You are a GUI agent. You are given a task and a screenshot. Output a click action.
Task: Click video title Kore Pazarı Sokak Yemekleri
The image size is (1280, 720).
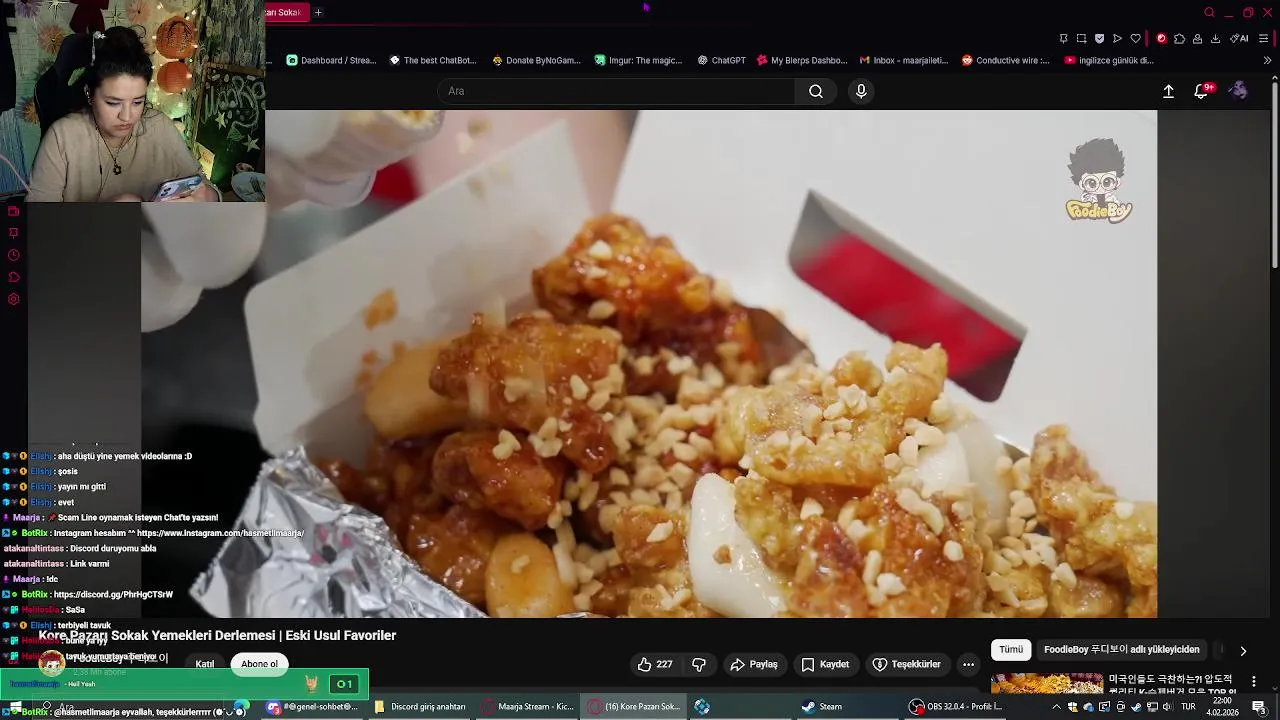(x=217, y=635)
